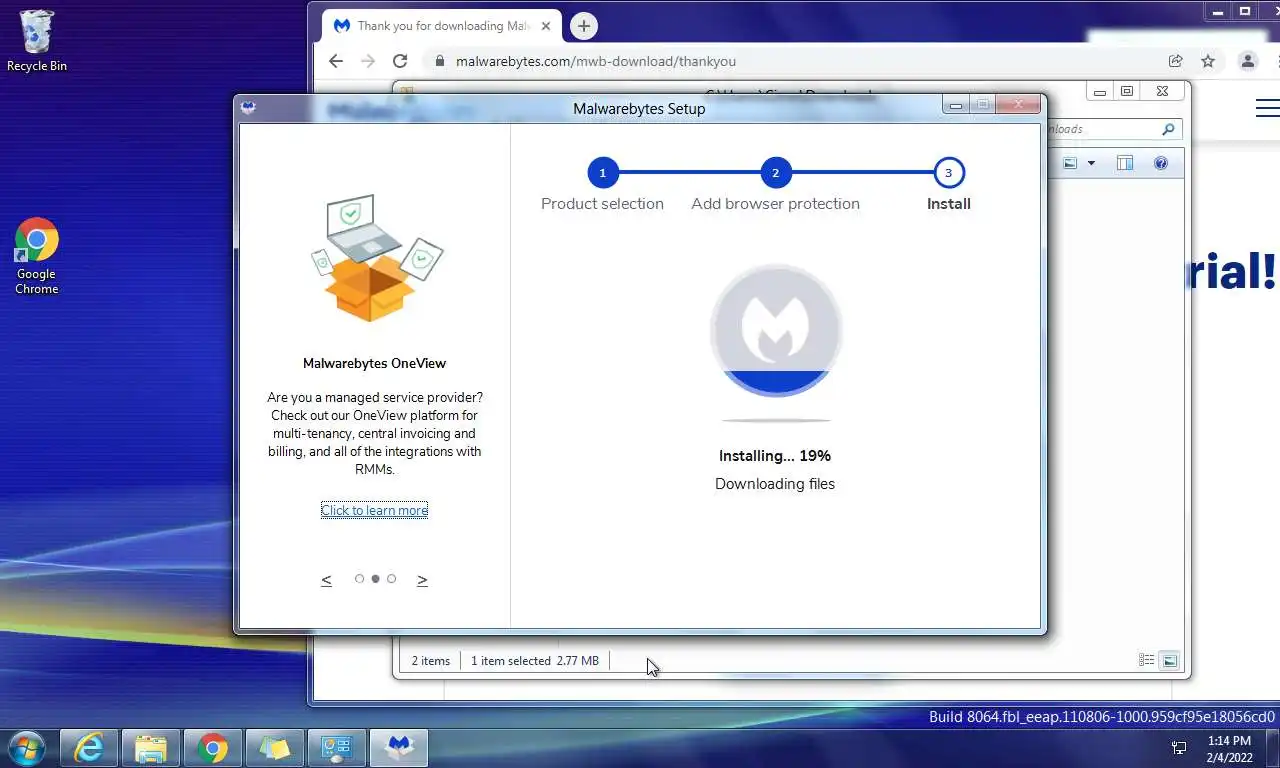Open the Recycle Bin desktop icon
Screen dimensions: 1280x768
pyautogui.click(x=37, y=40)
